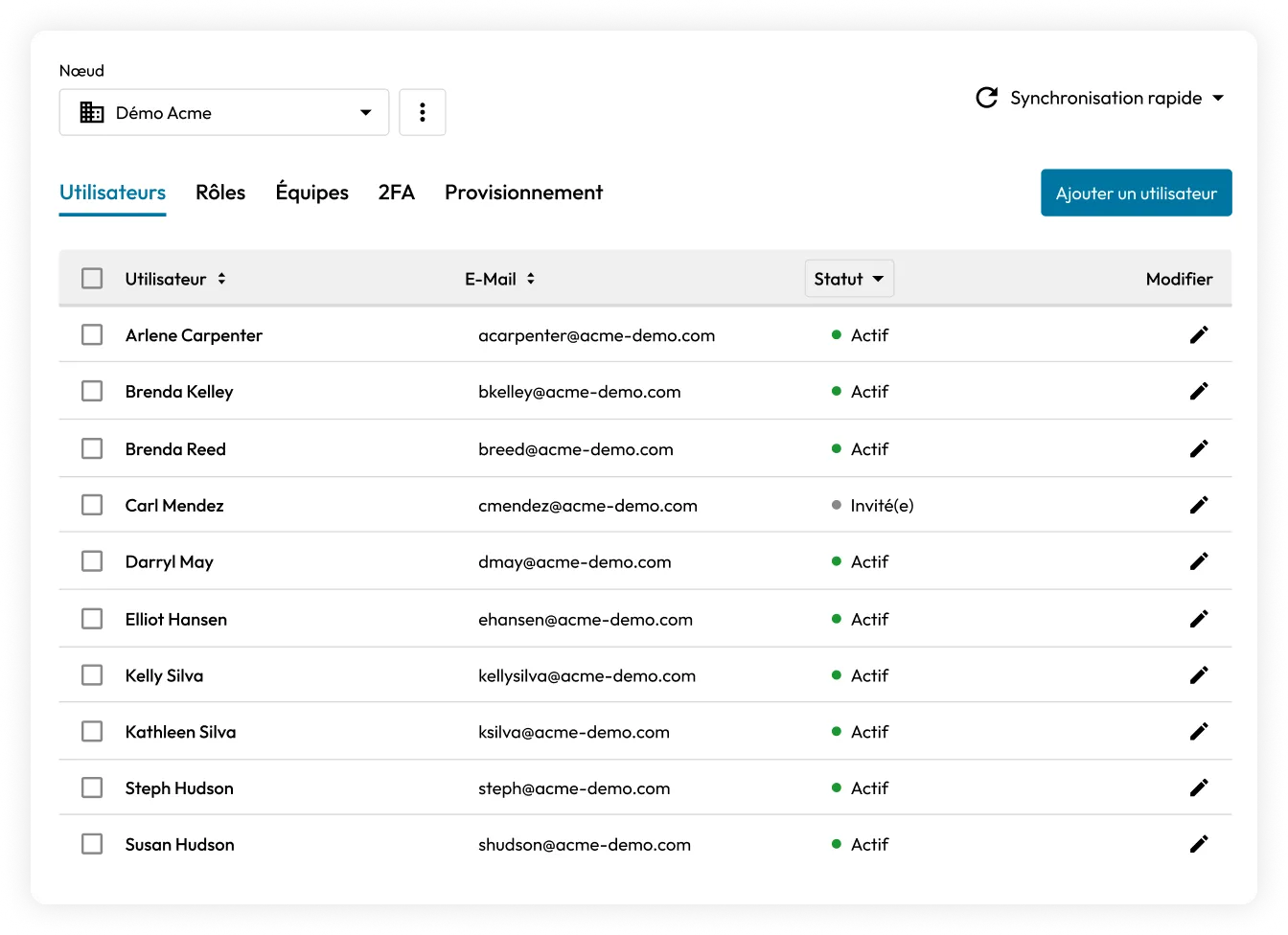The width and height of the screenshot is (1288, 935).
Task: Click name Brenda Kelley
Action: click(179, 392)
